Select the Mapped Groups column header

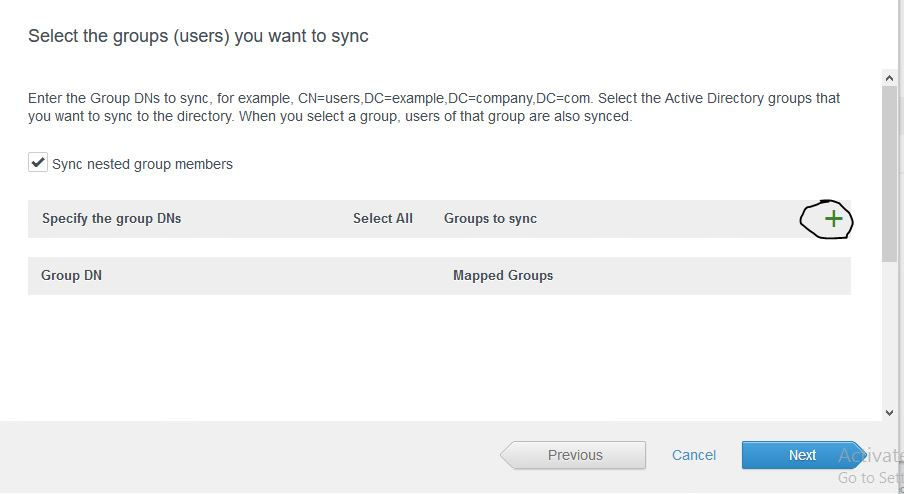[502, 275]
